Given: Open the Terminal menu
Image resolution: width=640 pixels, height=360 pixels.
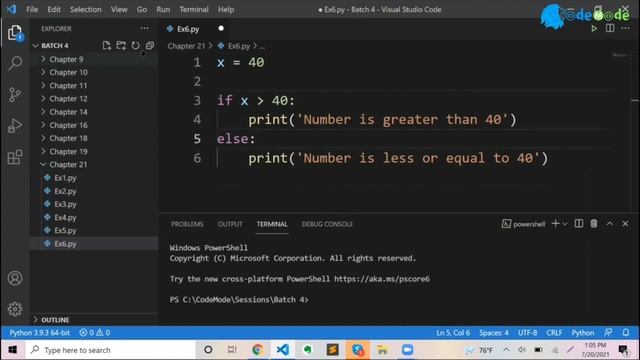Looking at the screenshot, I should click(194, 9).
